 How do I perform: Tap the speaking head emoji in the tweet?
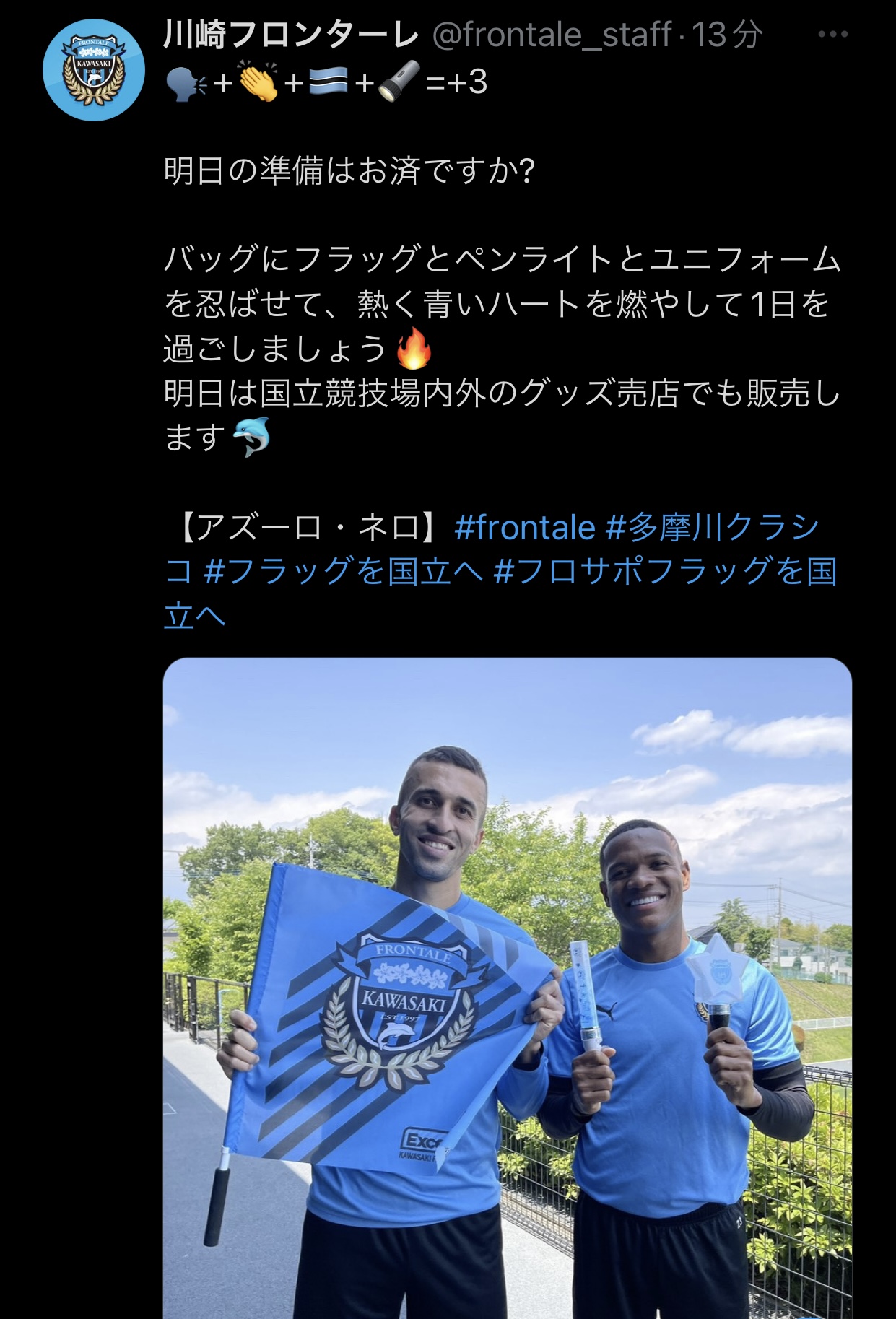[186, 84]
